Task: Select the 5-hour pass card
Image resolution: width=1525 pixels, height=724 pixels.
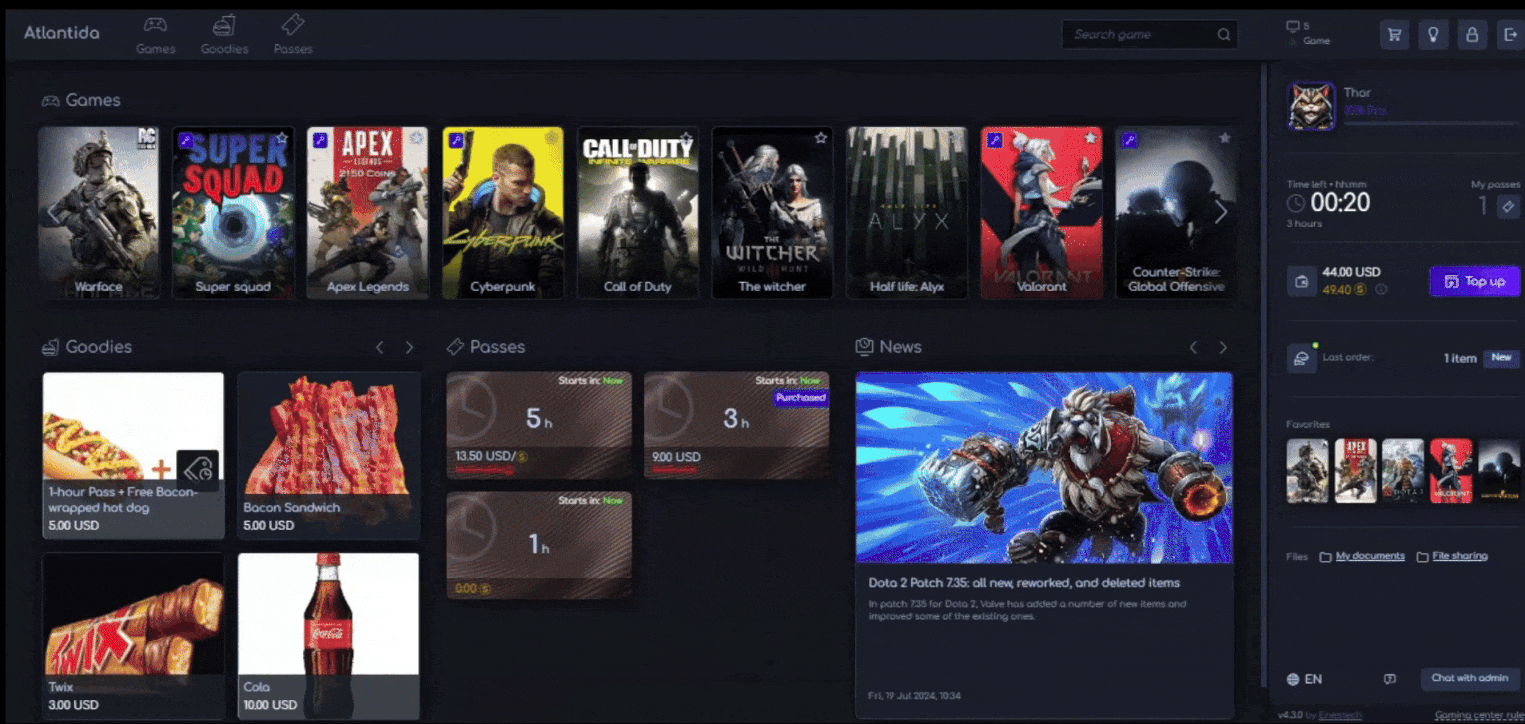Action: tap(539, 426)
